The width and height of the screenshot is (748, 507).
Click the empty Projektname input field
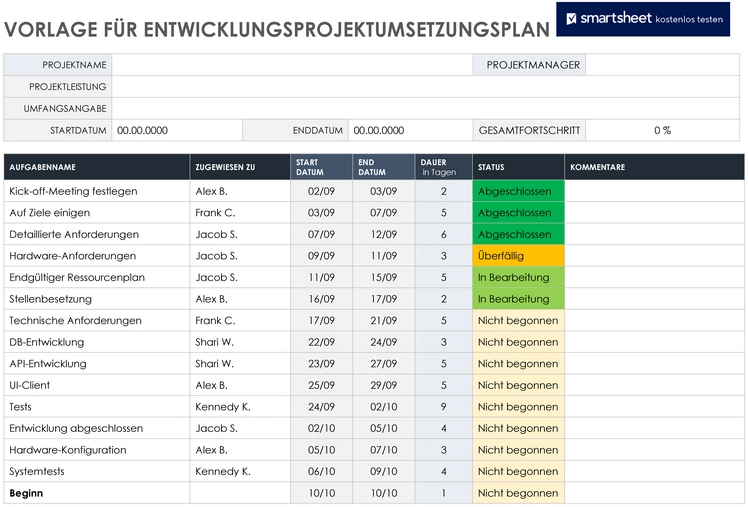point(292,65)
